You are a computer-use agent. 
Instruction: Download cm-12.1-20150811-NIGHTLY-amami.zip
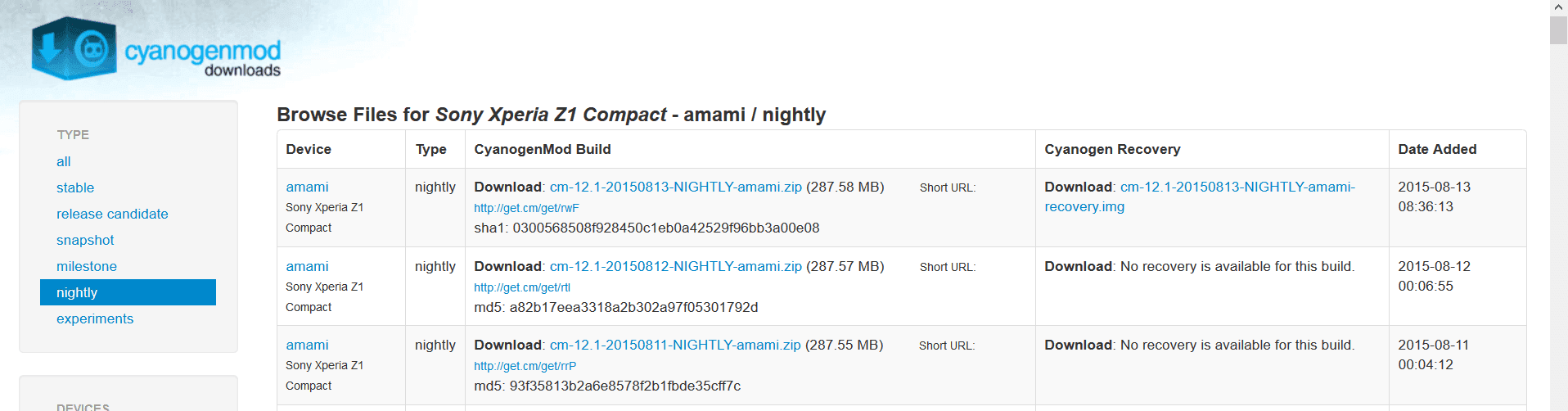click(674, 345)
